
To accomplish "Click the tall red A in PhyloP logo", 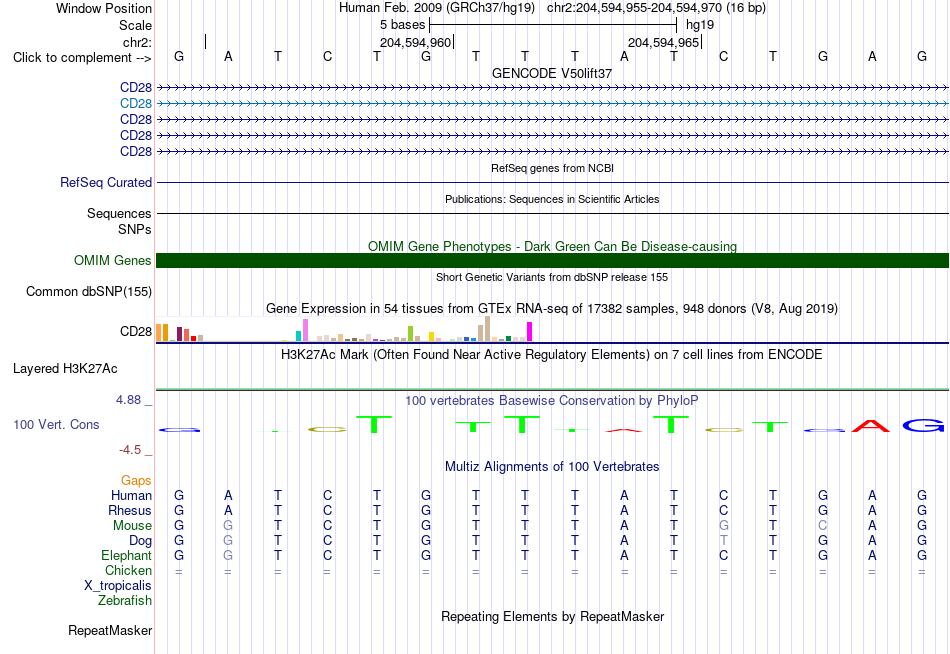I will point(871,425).
